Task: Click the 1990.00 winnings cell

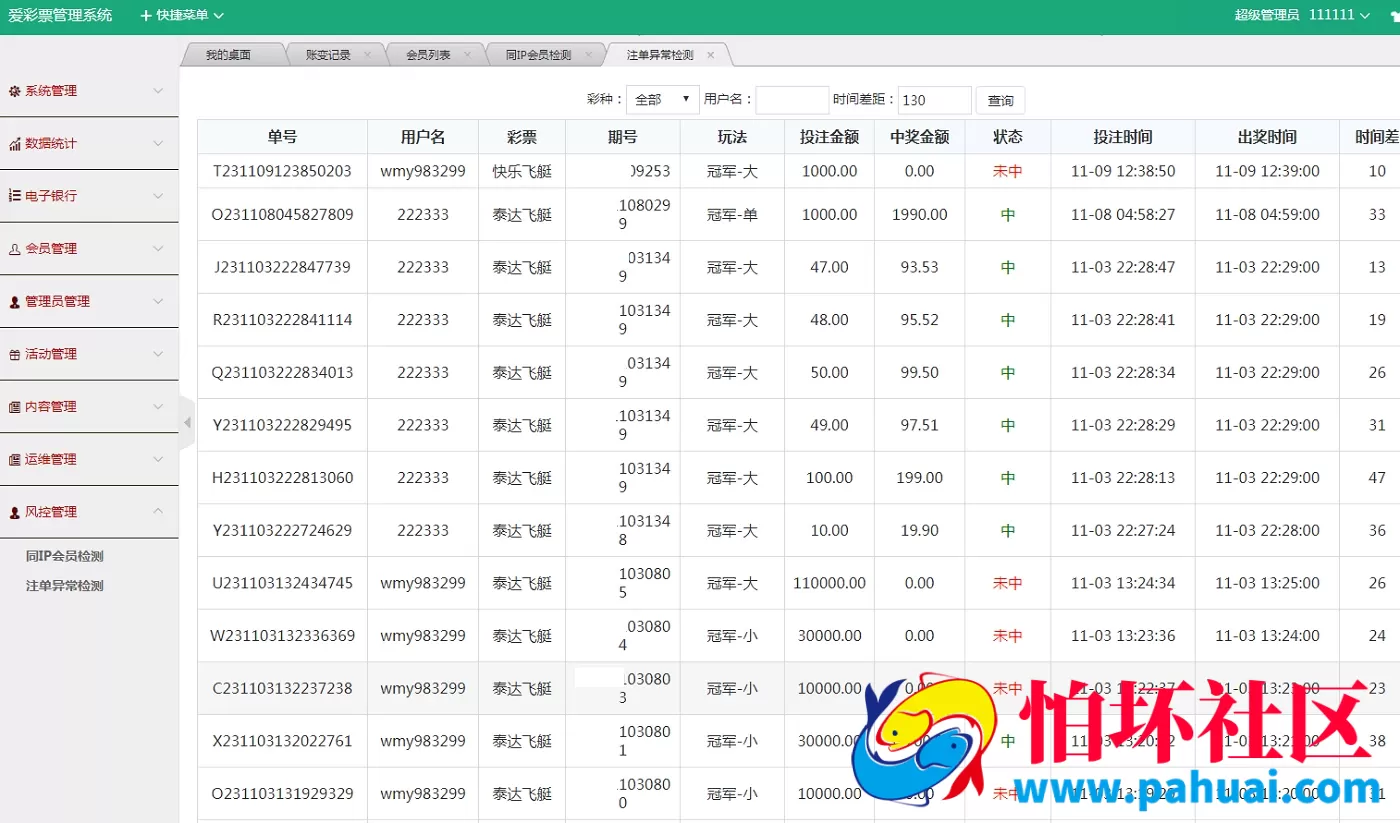Action: point(919,214)
